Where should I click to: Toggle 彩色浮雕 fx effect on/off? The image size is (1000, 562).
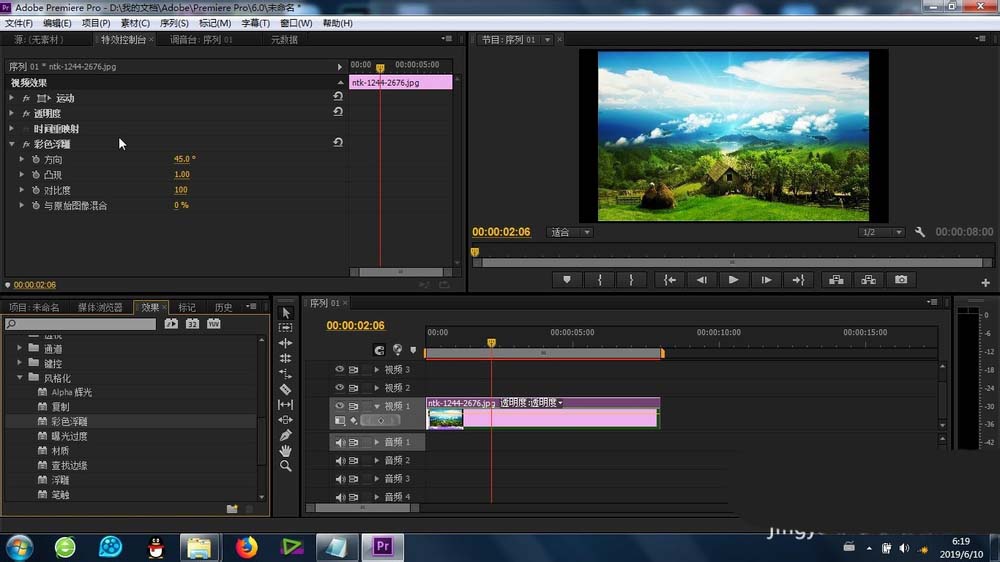pos(26,144)
